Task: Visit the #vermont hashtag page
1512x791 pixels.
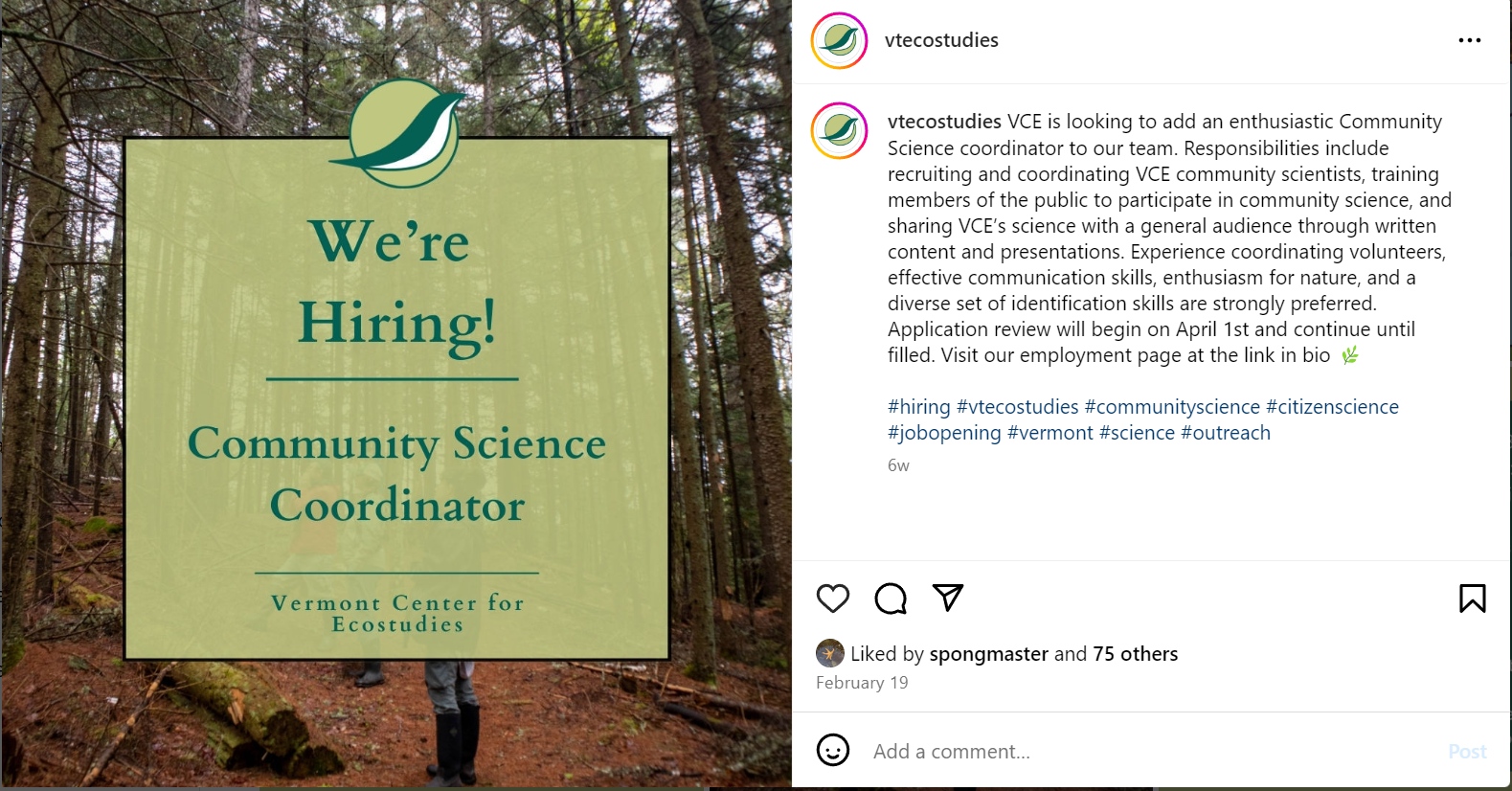Action: (x=1049, y=433)
